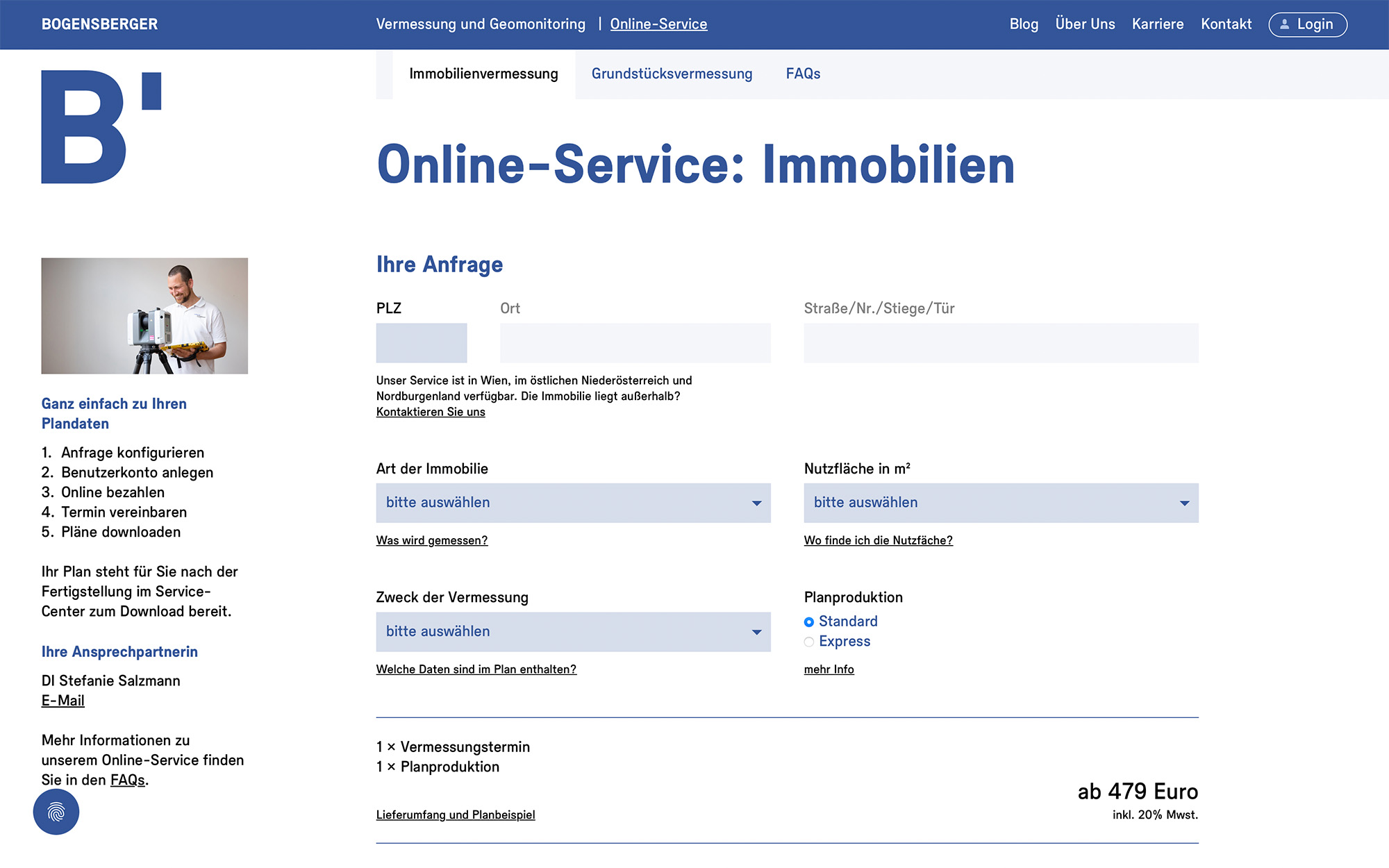This screenshot has height=868, width=1389.
Task: Click the Was wird gemessen? link
Action: [x=432, y=540]
